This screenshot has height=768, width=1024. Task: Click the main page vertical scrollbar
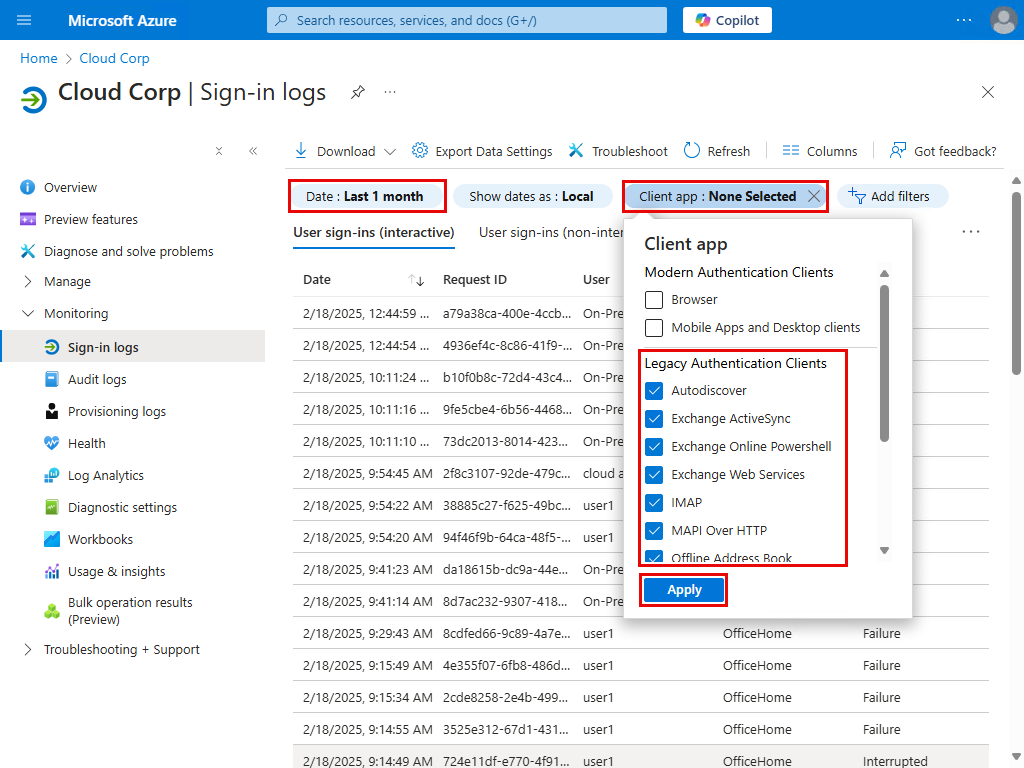click(1016, 283)
